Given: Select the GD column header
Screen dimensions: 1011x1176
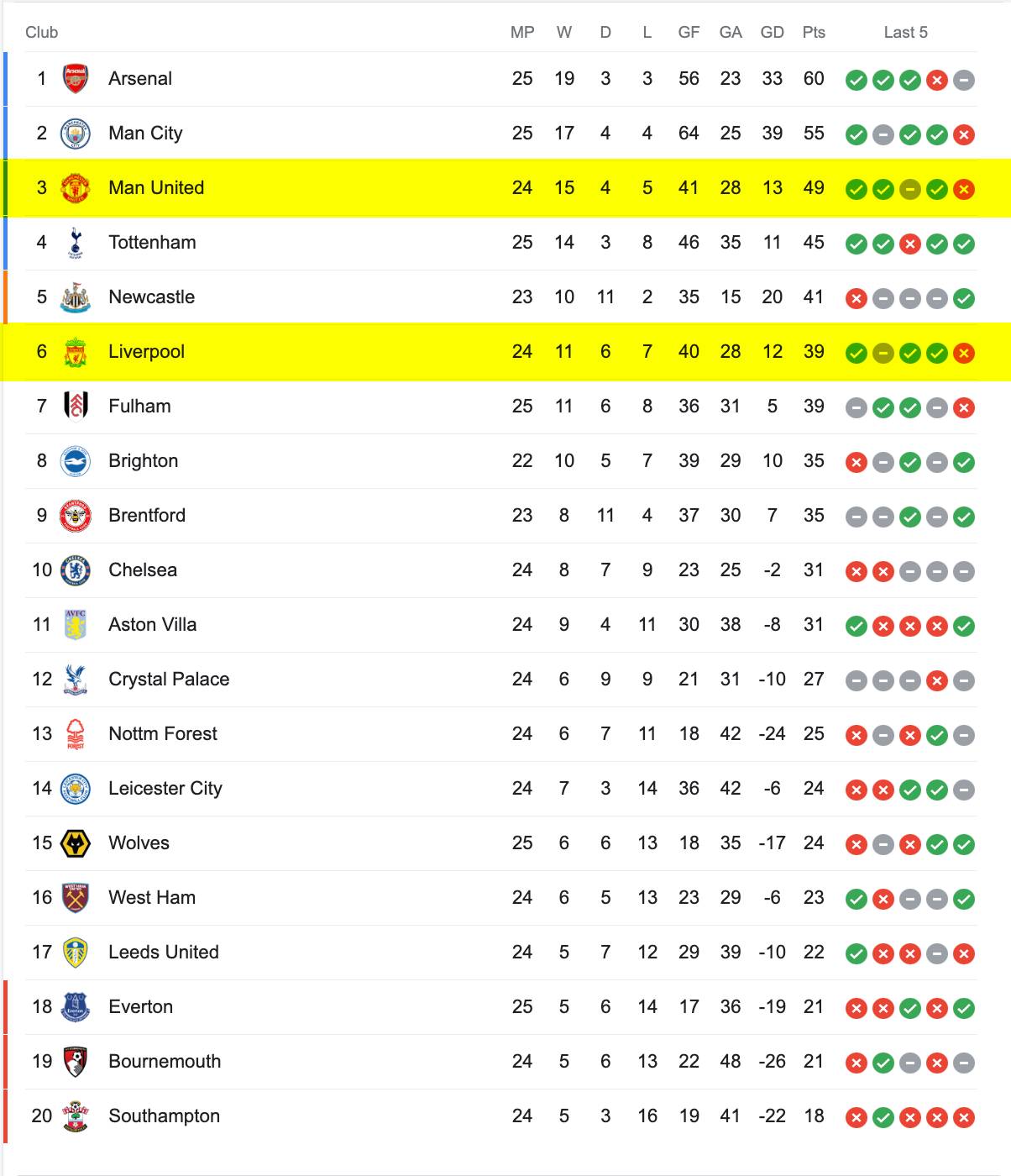Looking at the screenshot, I should tap(772, 33).
